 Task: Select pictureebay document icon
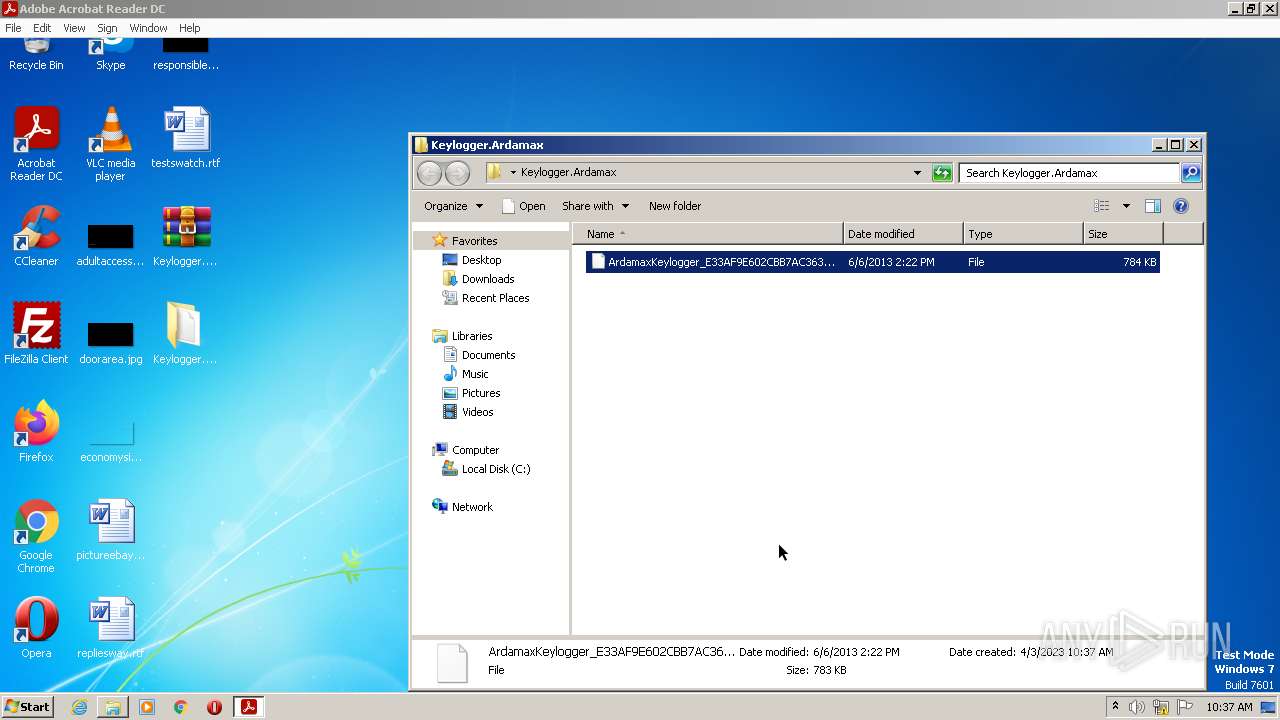click(110, 530)
